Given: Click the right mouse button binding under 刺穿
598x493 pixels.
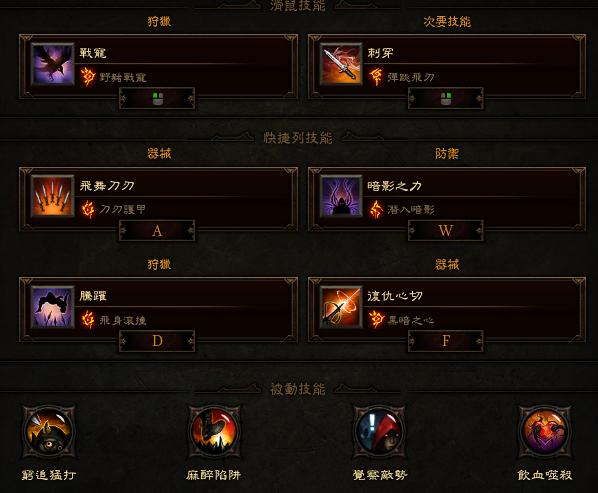Looking at the screenshot, I should (445, 98).
